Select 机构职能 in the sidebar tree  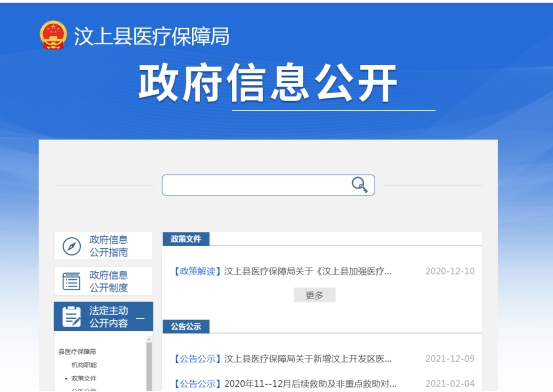84,365
